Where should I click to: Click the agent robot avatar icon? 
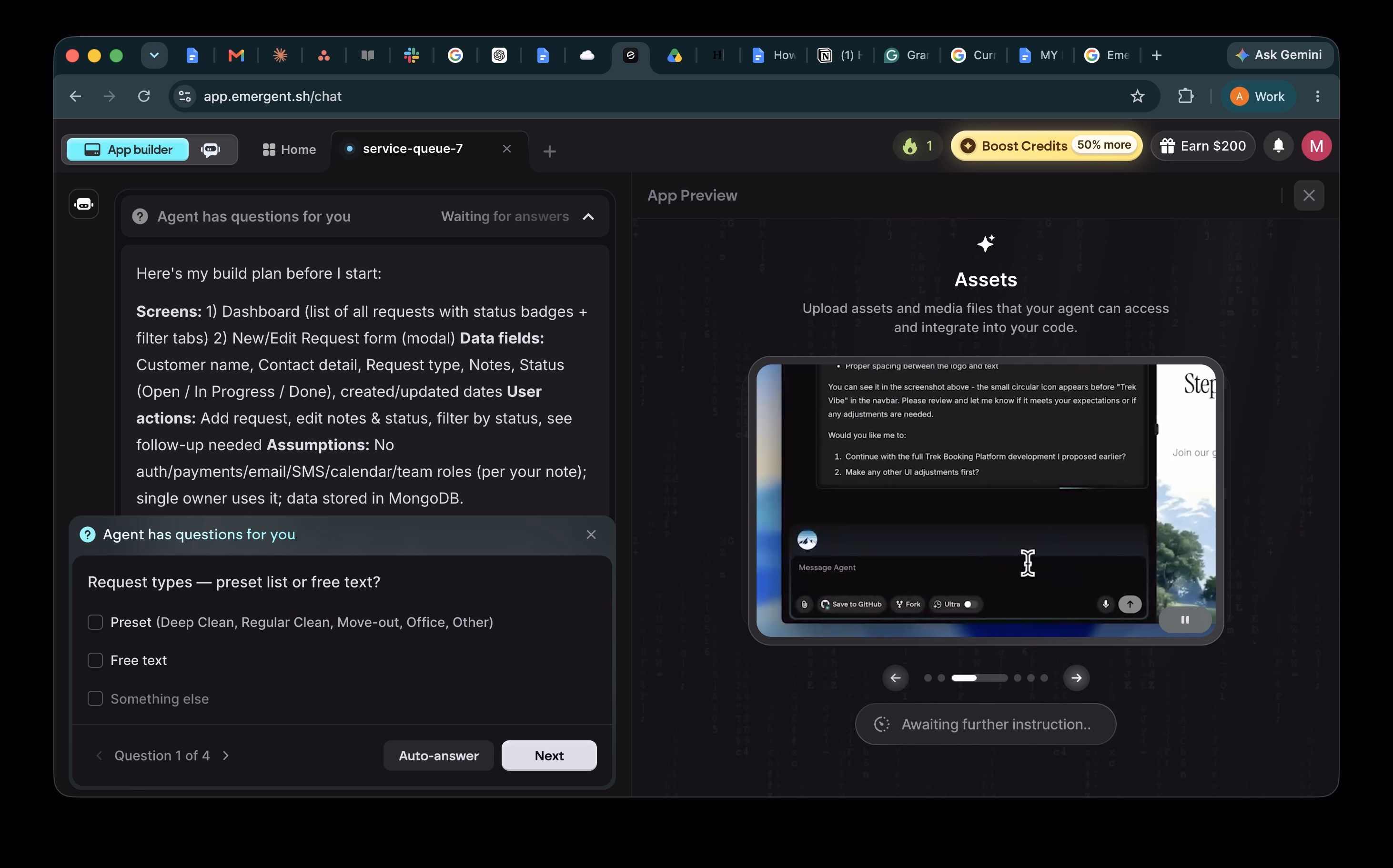[x=84, y=204]
